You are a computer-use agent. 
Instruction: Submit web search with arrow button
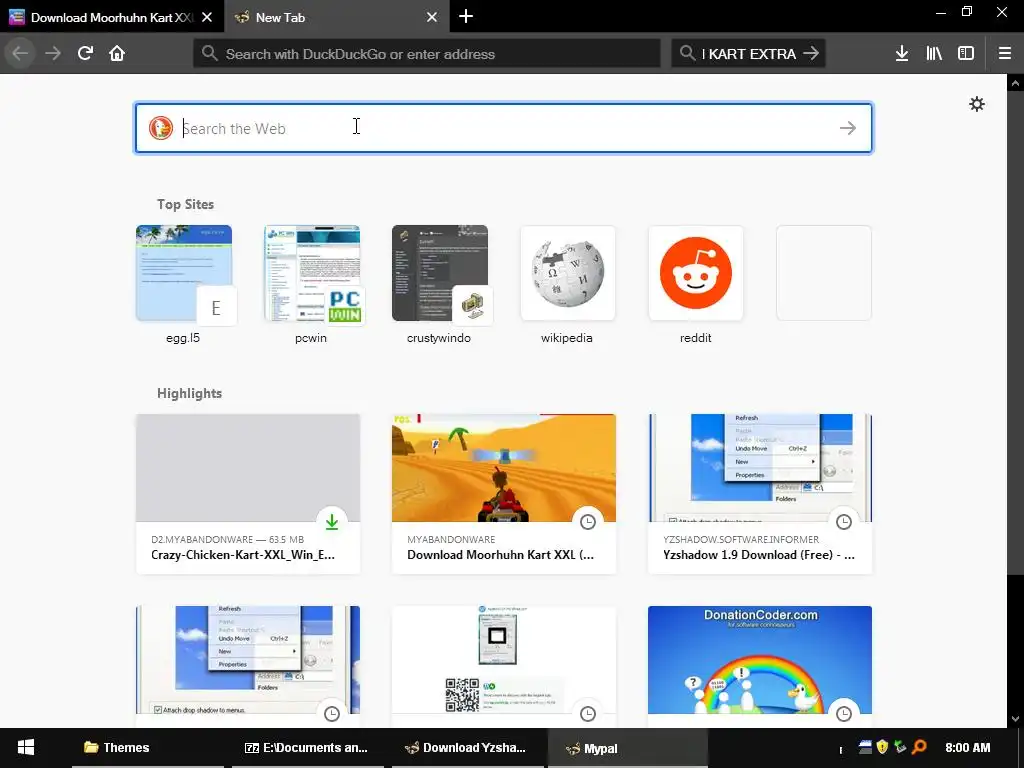tap(848, 128)
